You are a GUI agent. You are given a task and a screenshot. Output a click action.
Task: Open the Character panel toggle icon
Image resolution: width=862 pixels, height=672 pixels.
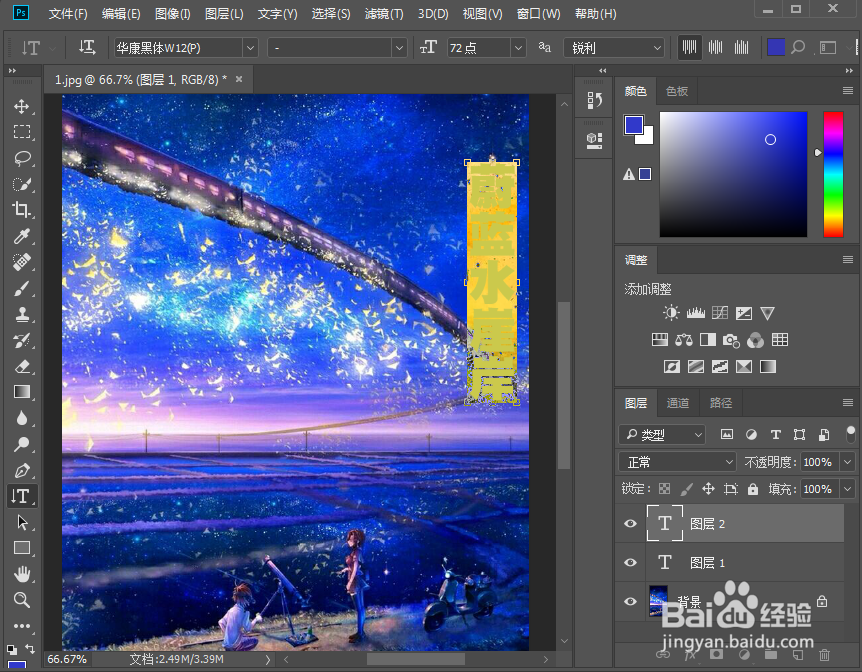(828, 48)
